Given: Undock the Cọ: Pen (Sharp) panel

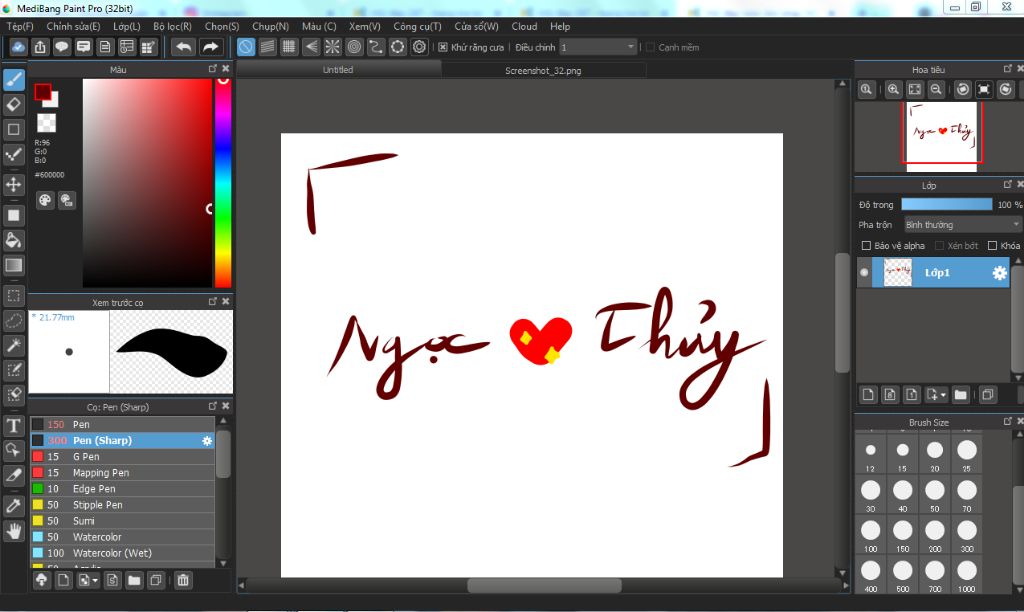Looking at the screenshot, I should pos(212,406).
